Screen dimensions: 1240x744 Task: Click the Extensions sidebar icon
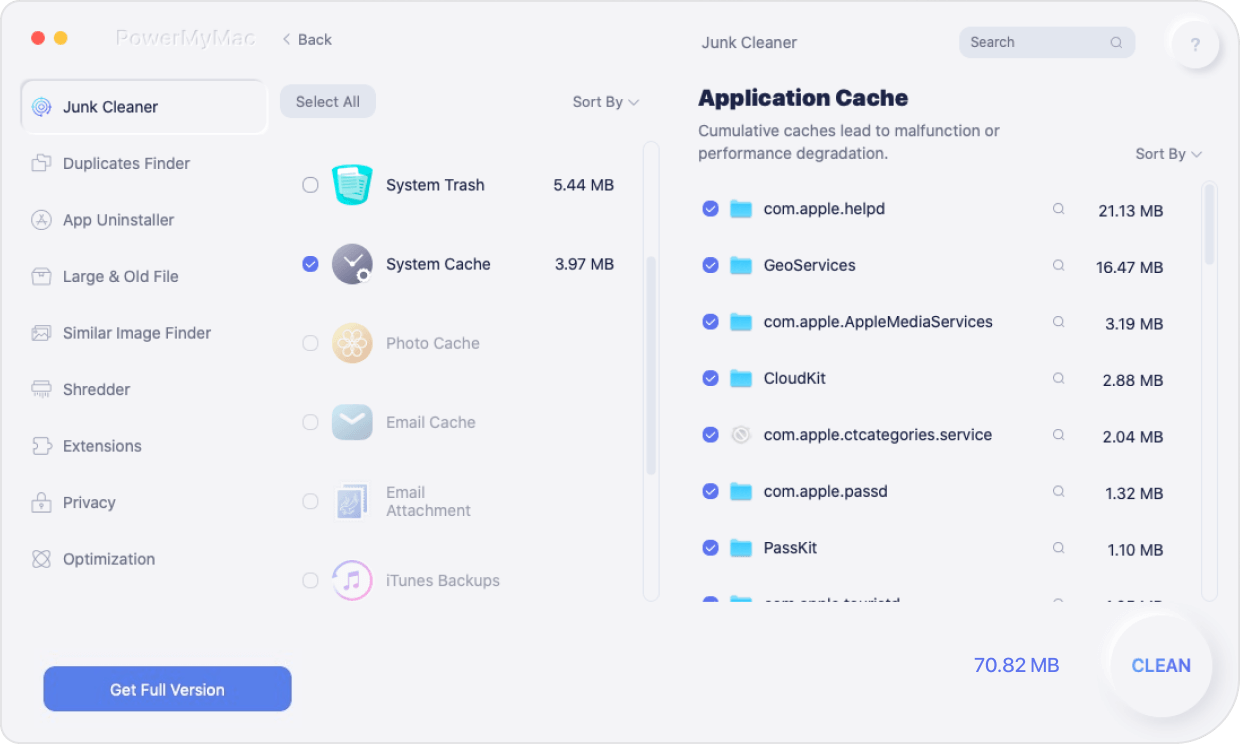(41, 446)
